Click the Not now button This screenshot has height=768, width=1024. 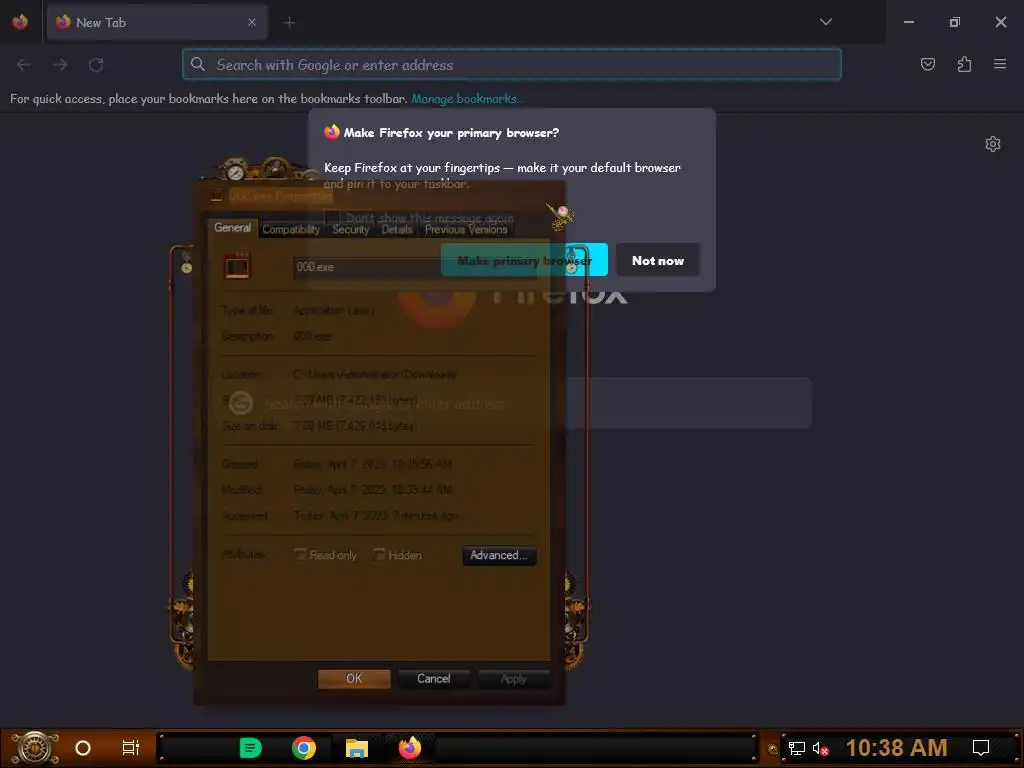pos(658,260)
